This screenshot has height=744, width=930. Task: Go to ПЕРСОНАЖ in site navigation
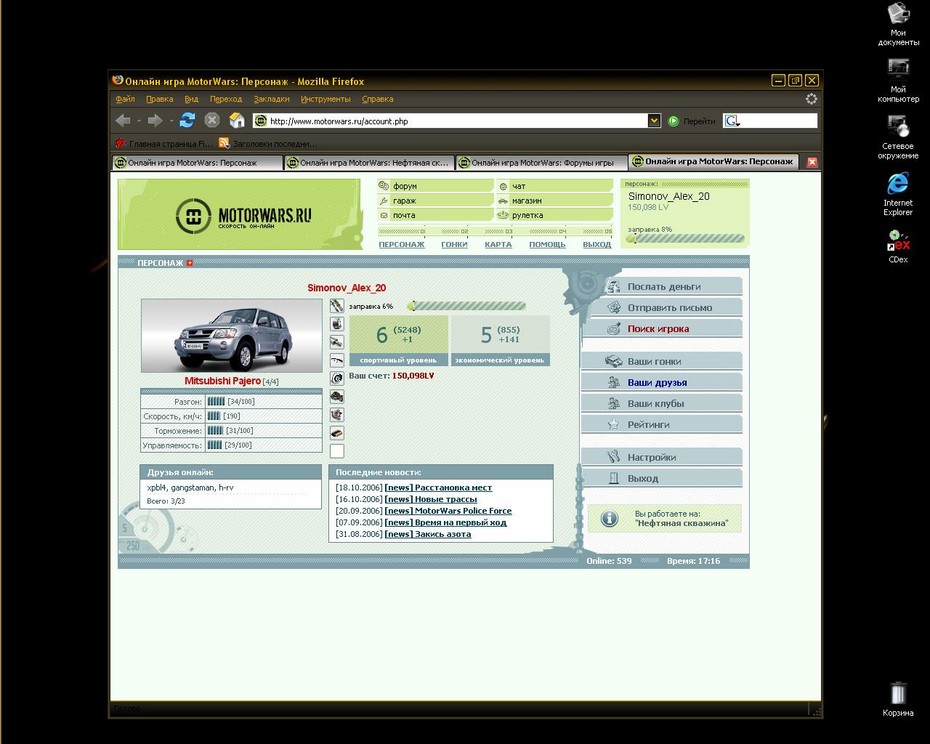(402, 244)
